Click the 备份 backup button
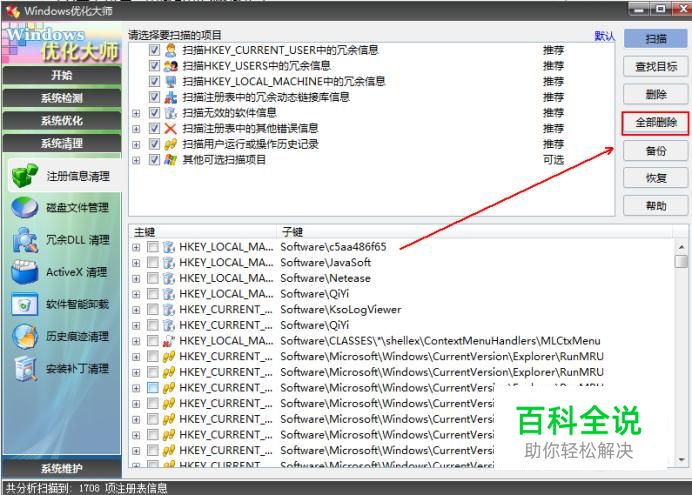Image resolution: width=692 pixels, height=495 pixels. coord(656,151)
